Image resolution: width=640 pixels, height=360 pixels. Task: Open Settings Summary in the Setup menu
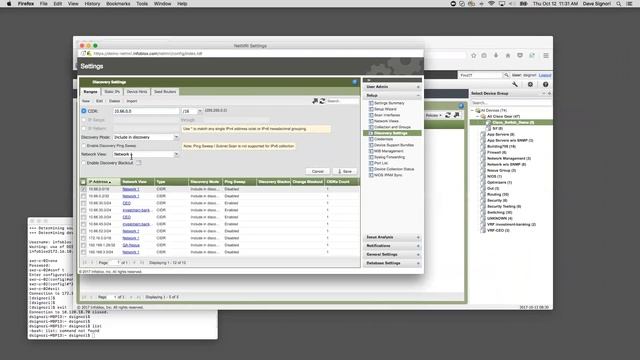(389, 103)
